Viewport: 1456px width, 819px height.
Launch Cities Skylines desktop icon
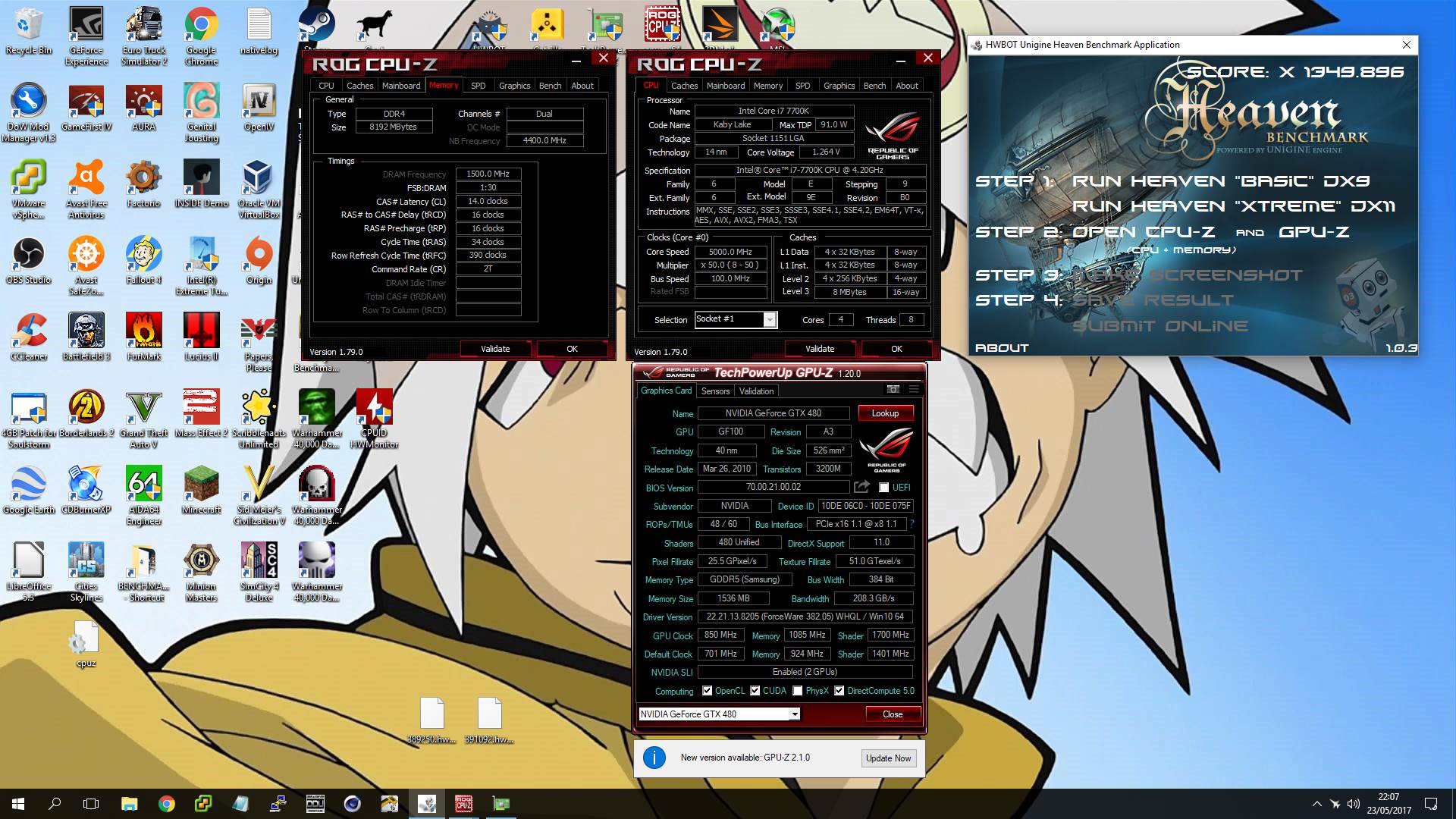point(86,573)
